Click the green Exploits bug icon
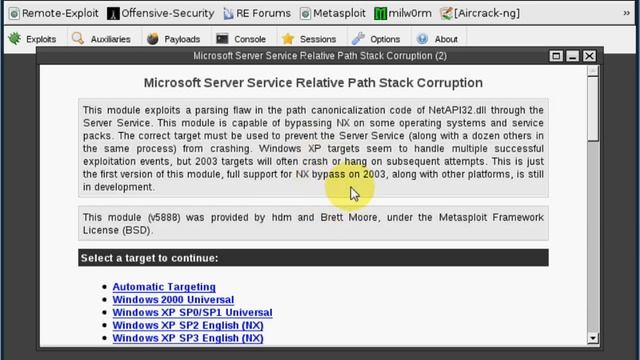The width and height of the screenshot is (640, 360). click(x=15, y=39)
